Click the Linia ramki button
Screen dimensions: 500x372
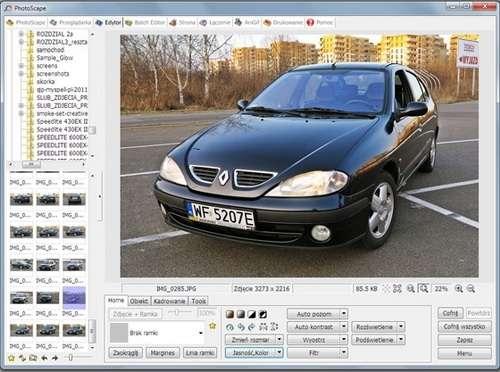click(200, 353)
